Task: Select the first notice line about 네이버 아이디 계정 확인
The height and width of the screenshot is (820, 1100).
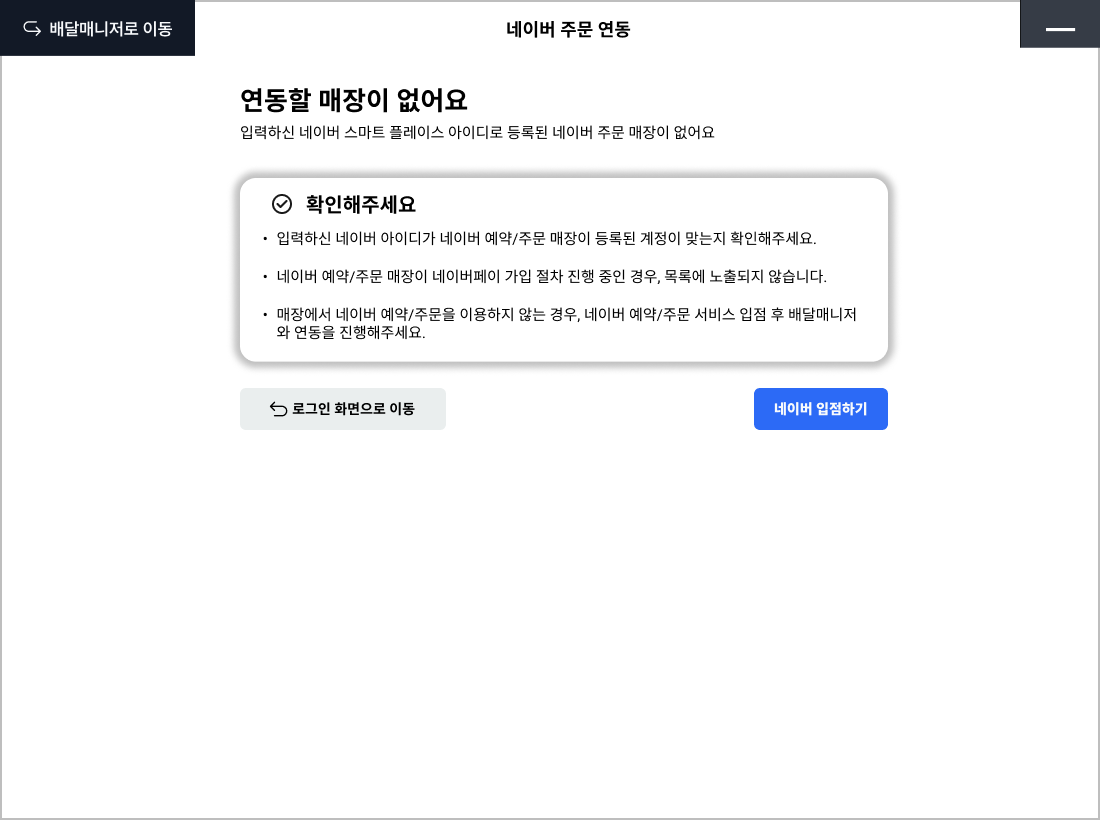Action: coord(546,239)
